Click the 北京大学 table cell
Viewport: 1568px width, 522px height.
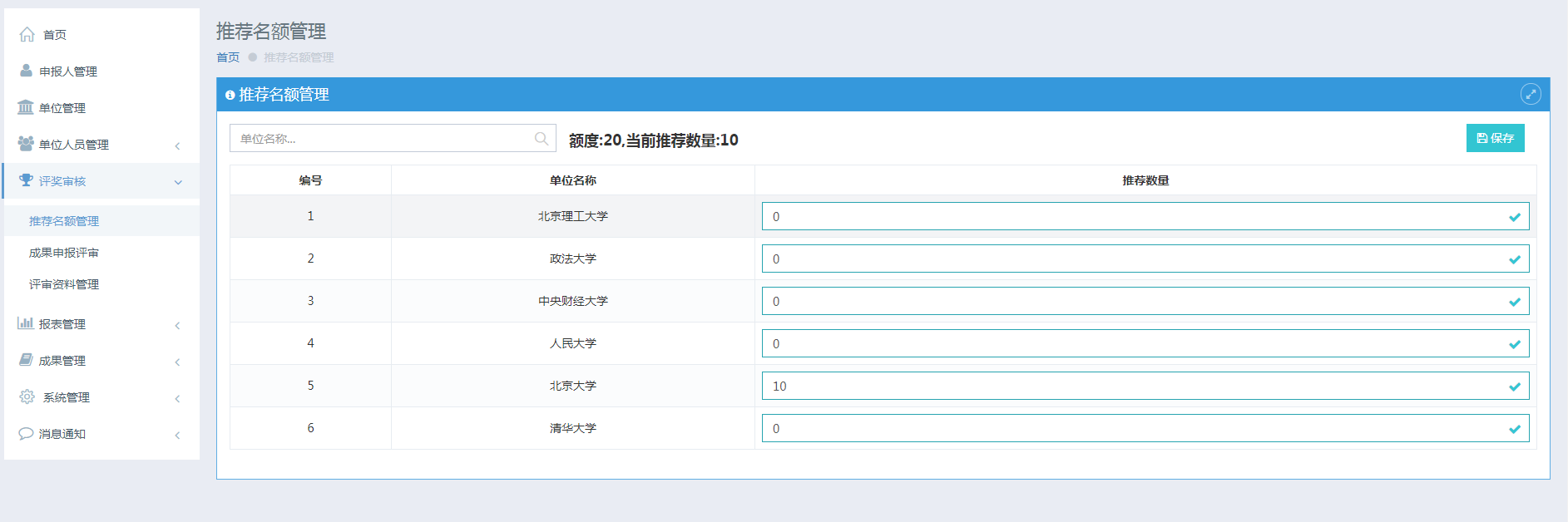point(573,386)
